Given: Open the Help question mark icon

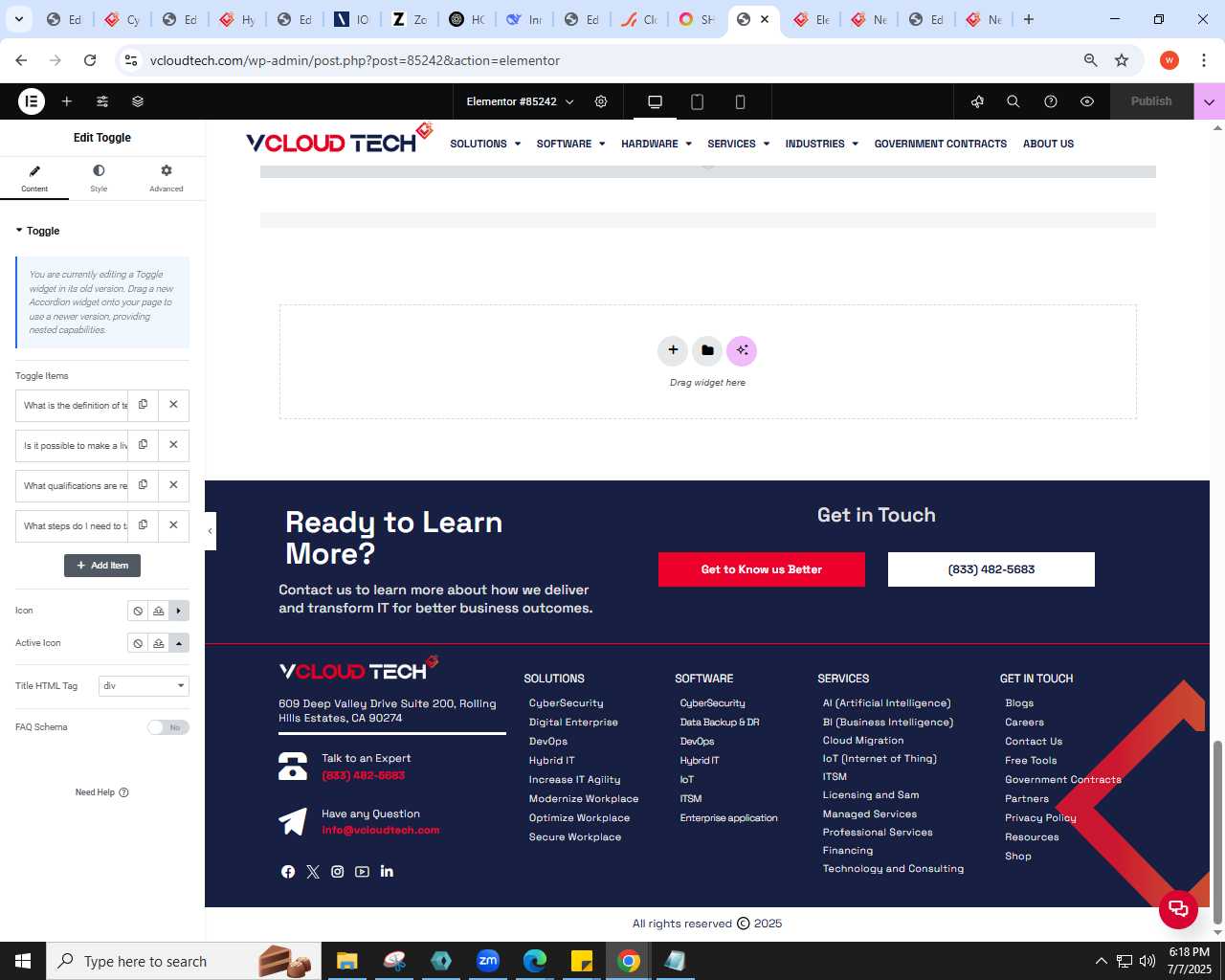Looking at the screenshot, I should pos(1051,101).
